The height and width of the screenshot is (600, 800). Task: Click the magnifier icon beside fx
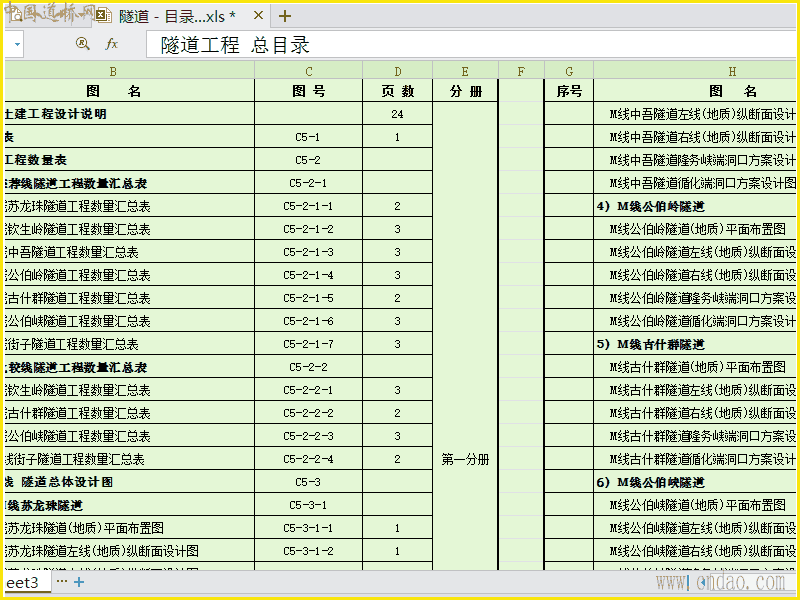[82, 44]
